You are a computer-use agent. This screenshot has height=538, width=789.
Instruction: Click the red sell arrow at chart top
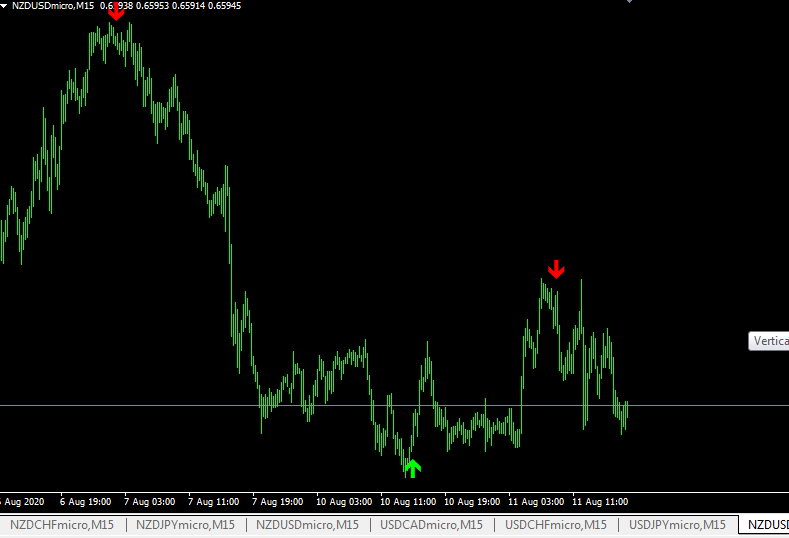[116, 12]
